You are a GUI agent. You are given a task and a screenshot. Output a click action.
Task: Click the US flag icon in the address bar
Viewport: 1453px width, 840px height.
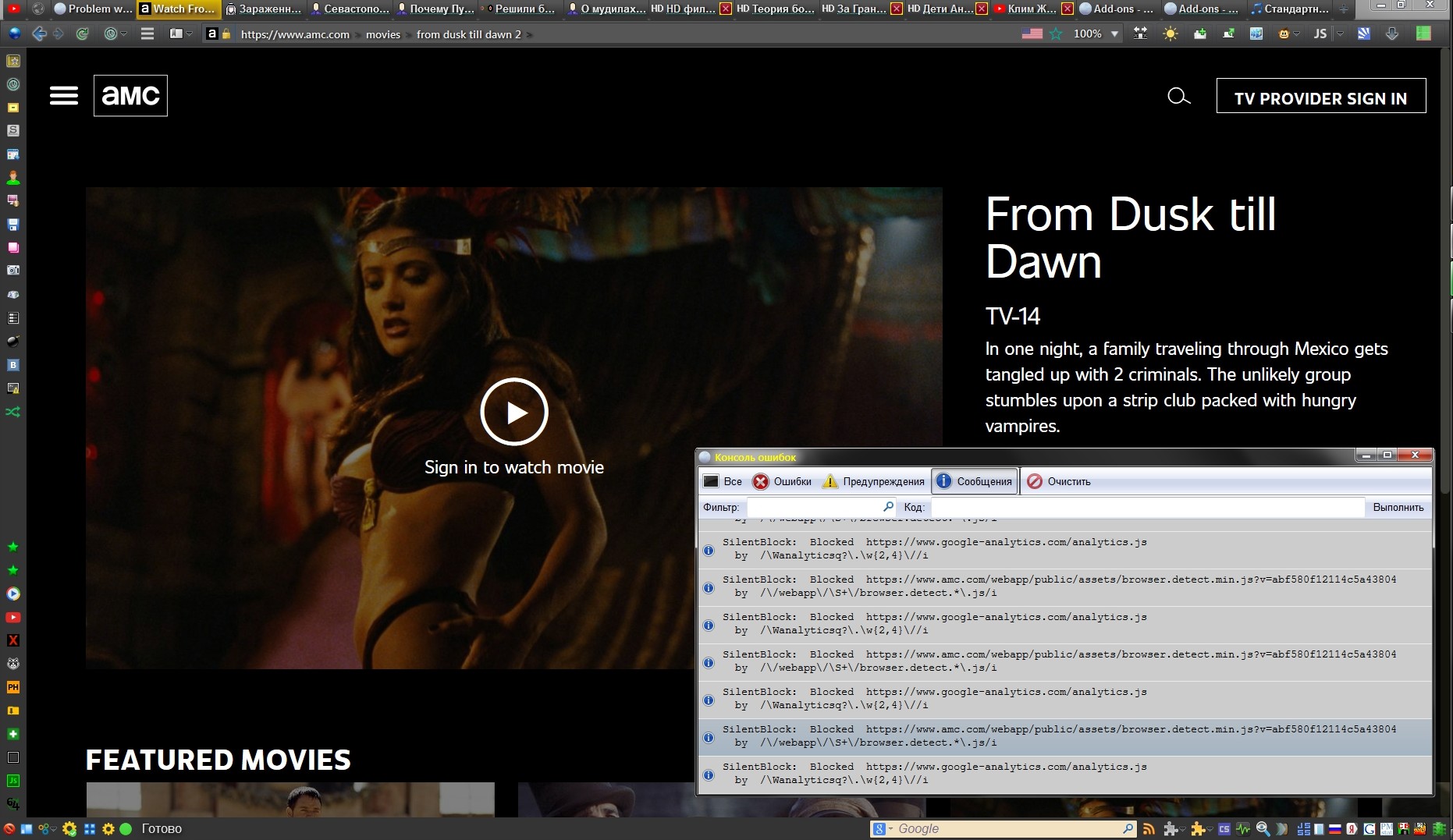click(1032, 34)
